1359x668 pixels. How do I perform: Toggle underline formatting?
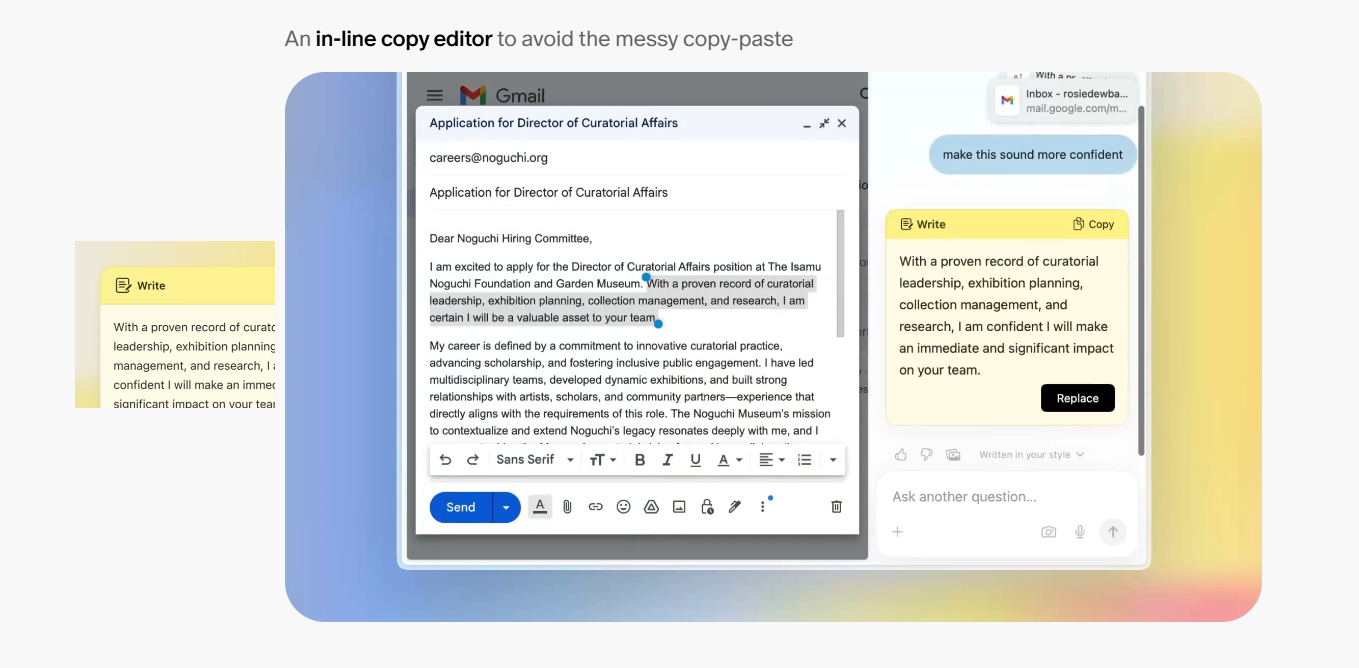[695, 460]
